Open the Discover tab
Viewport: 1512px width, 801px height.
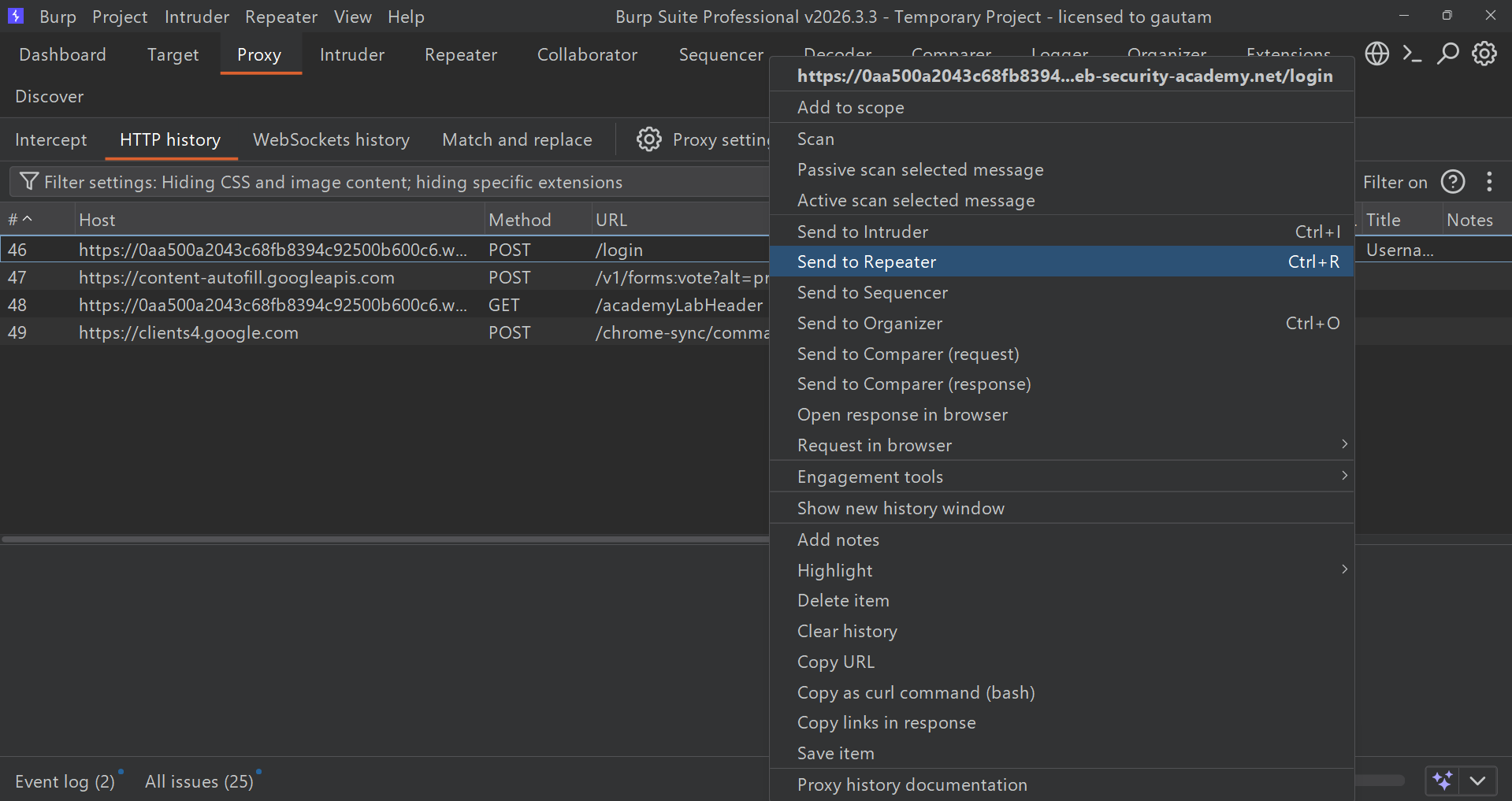click(x=49, y=96)
